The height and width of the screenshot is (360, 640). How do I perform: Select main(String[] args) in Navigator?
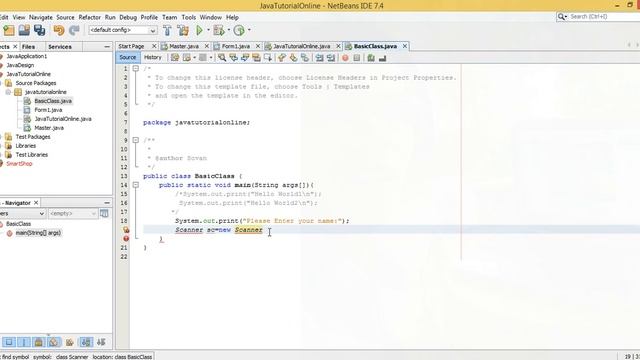38,233
